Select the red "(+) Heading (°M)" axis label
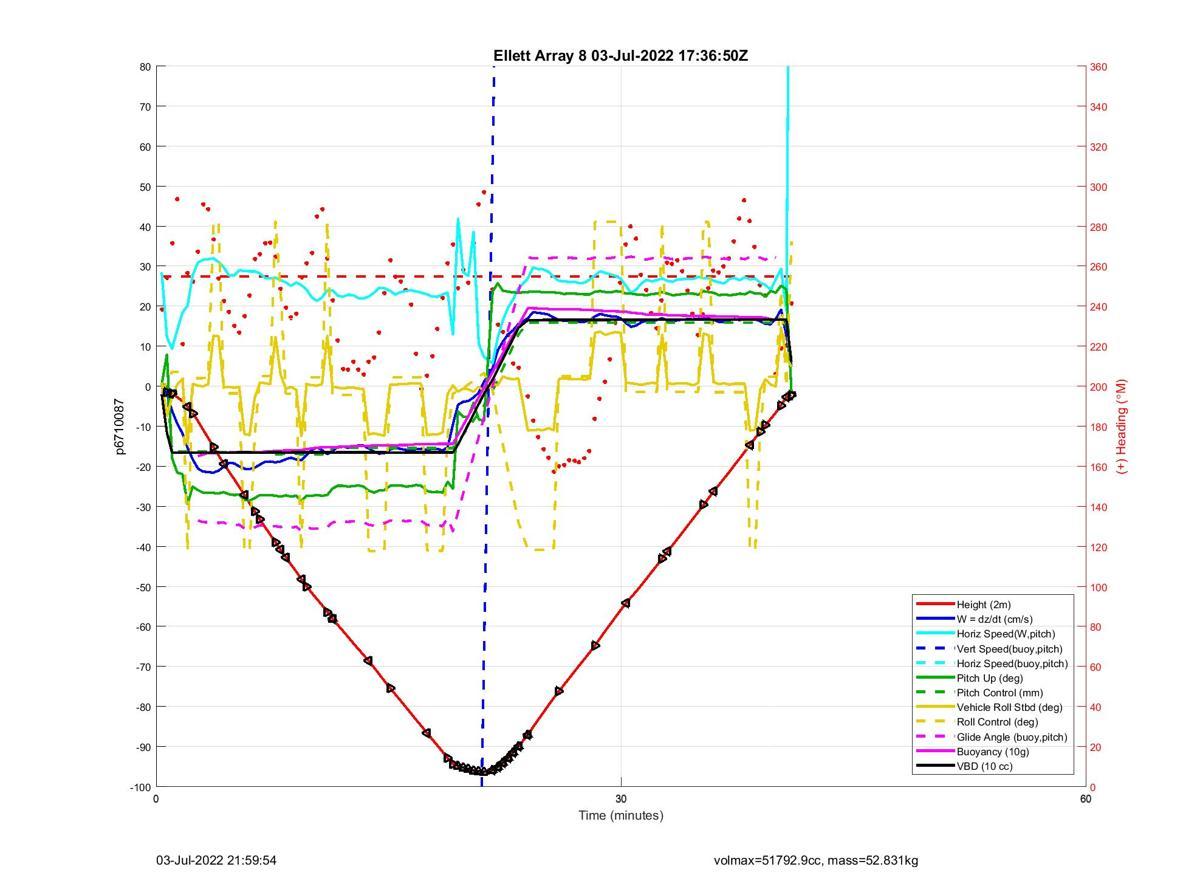Image resolution: width=1200 pixels, height=885 pixels. [x=1121, y=426]
